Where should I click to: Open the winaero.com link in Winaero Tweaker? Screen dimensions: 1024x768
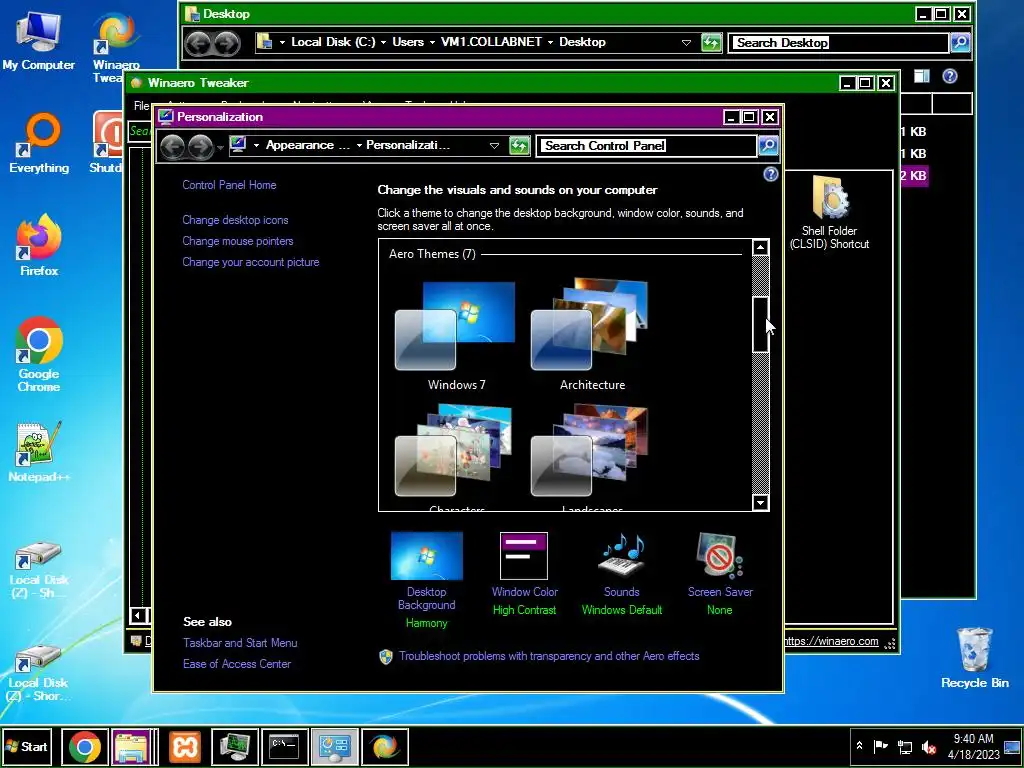click(x=831, y=641)
